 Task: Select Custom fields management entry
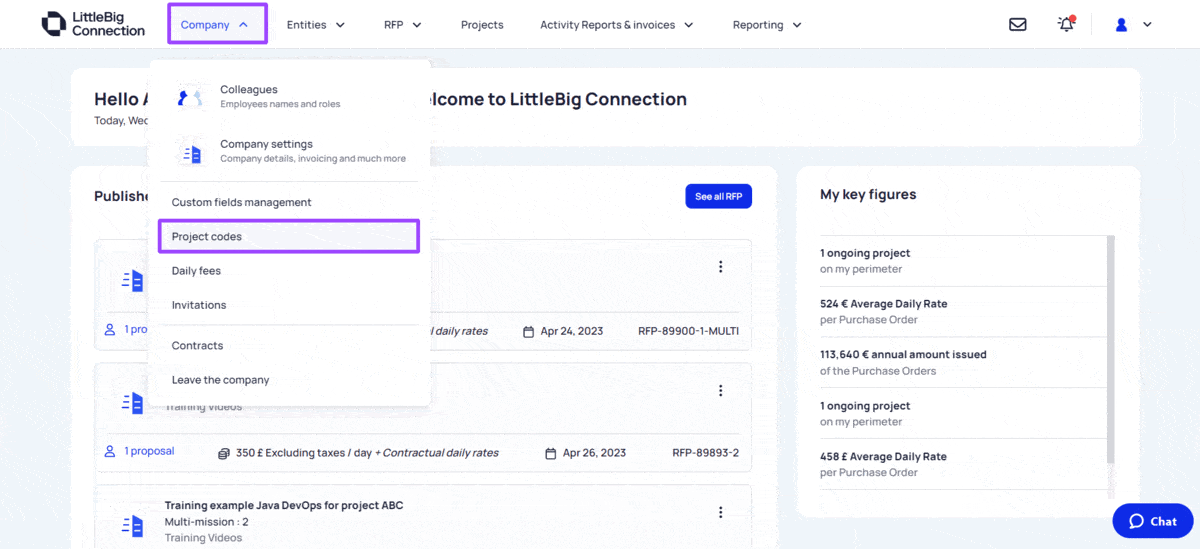tap(242, 202)
